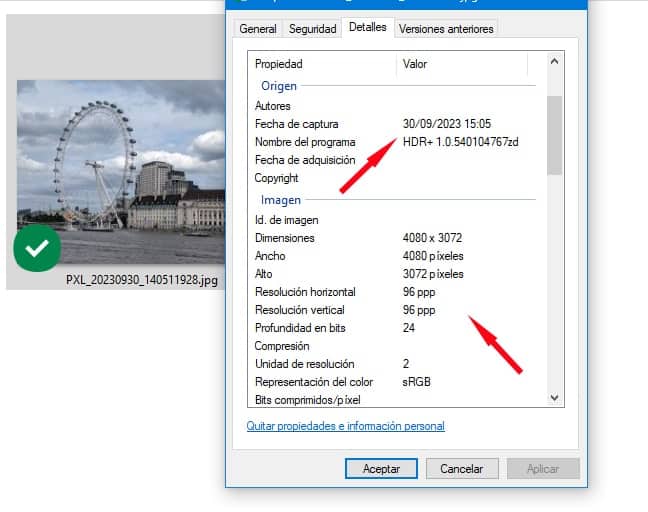The height and width of the screenshot is (512, 648).
Task: Select the Nombre del programa row
Action: coord(395,142)
